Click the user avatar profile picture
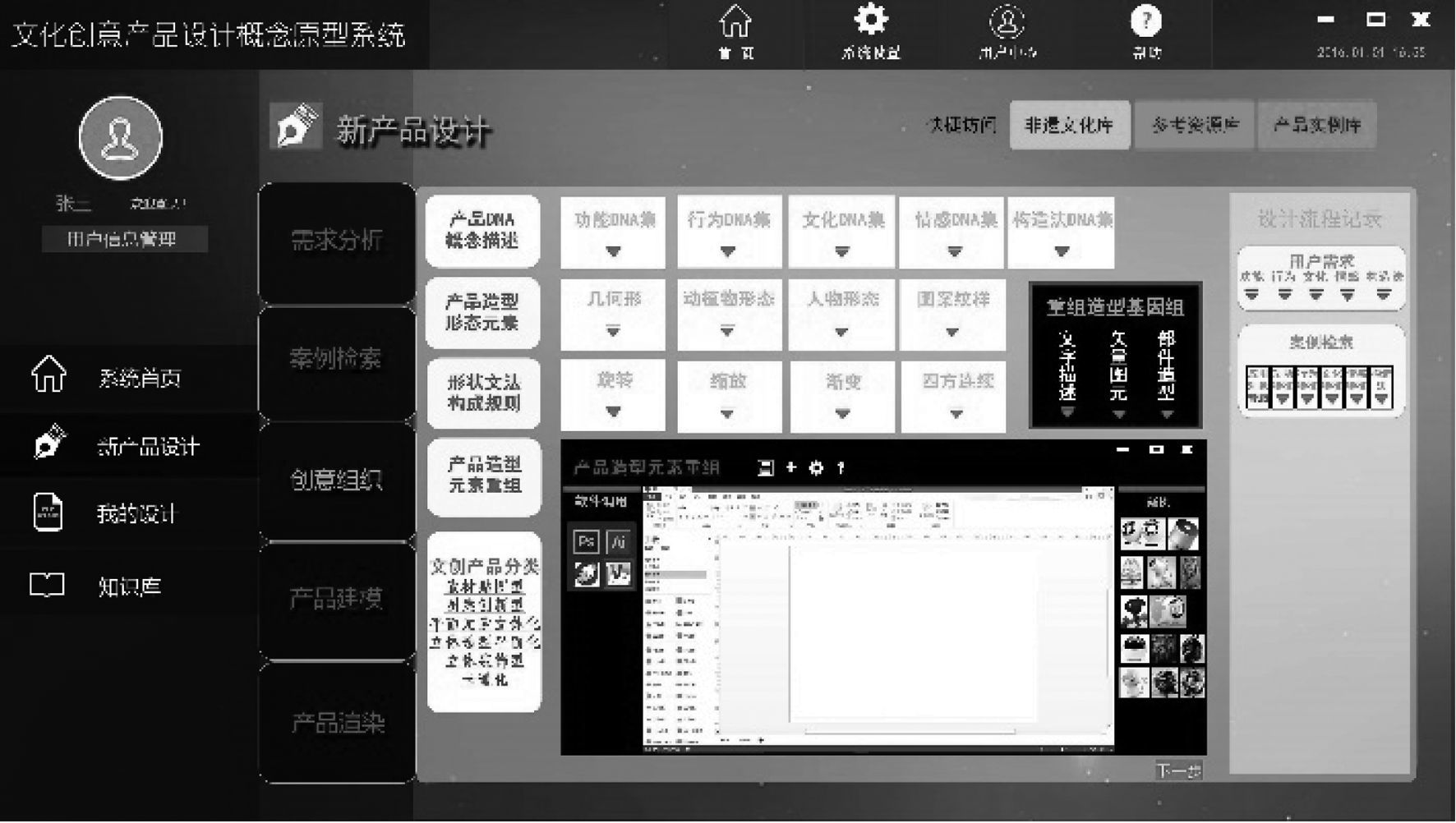1456x823 pixels. point(121,138)
